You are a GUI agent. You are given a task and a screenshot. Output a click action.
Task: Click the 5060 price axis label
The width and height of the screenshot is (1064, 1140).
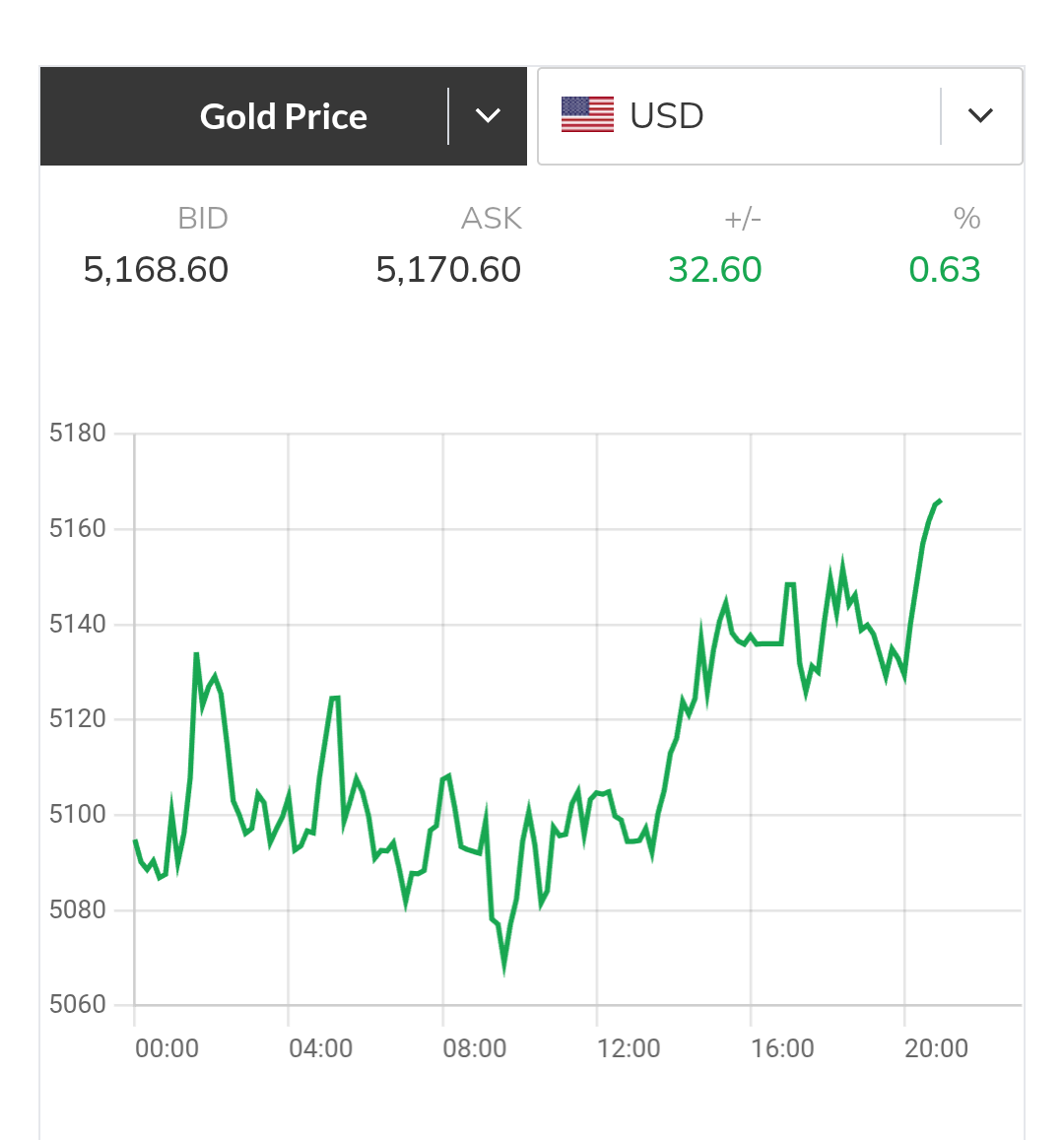(x=77, y=1004)
